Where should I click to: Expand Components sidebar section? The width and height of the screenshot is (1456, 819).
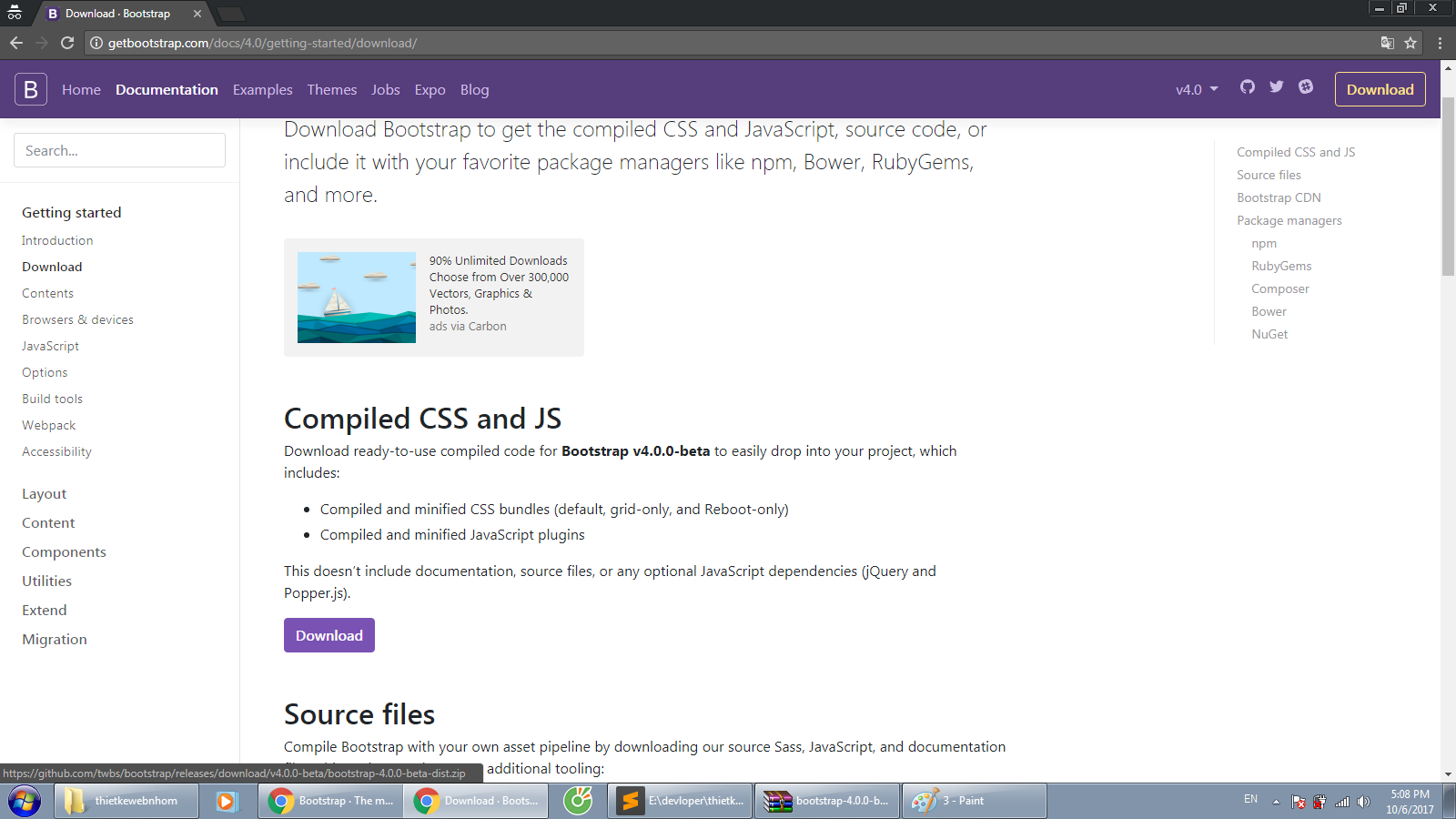pos(64,552)
